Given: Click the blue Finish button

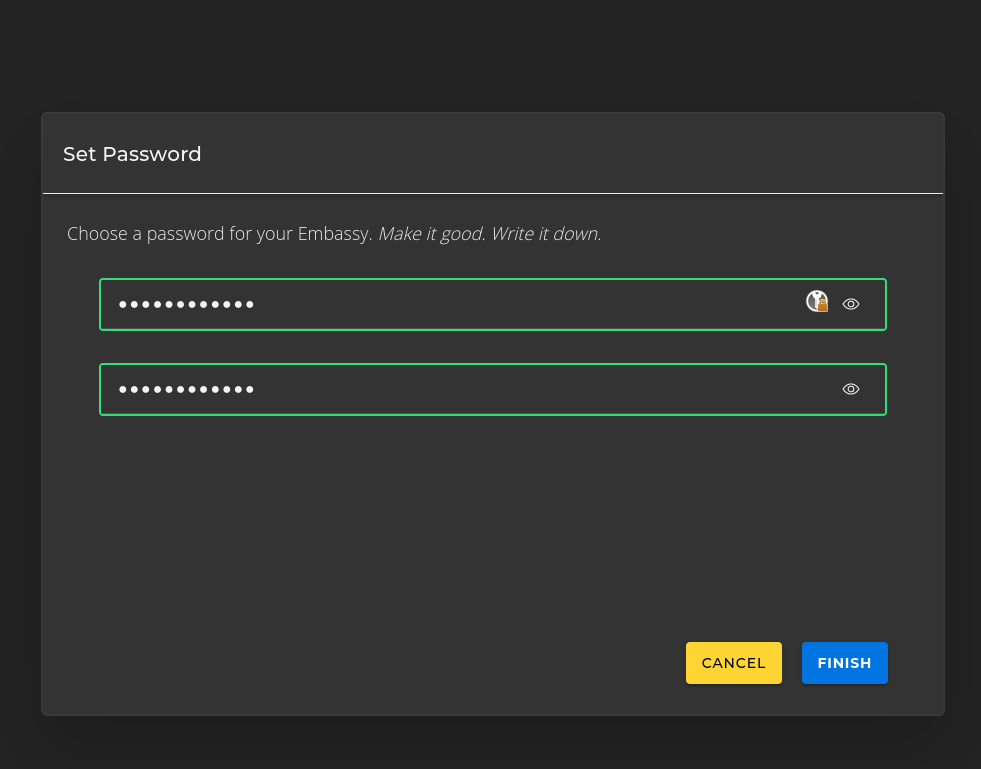Looking at the screenshot, I should click(844, 663).
